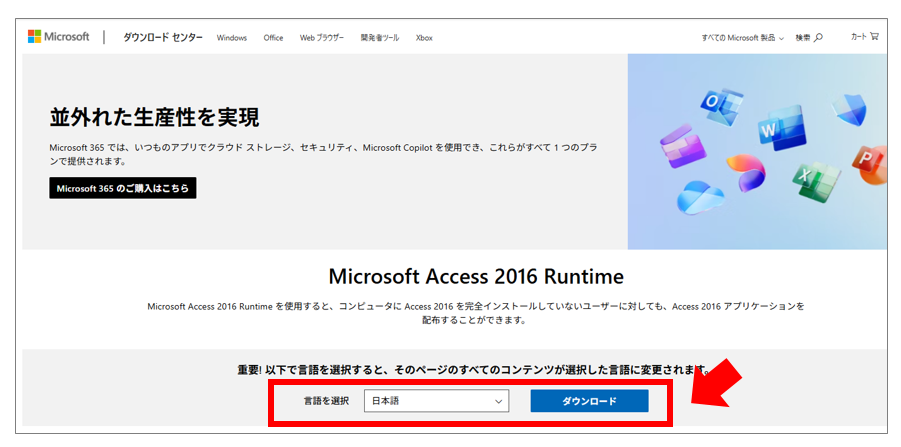This screenshot has height=447, width=901.
Task: Click the Microsoft Access 2016 Runtime heading
Action: 476,276
